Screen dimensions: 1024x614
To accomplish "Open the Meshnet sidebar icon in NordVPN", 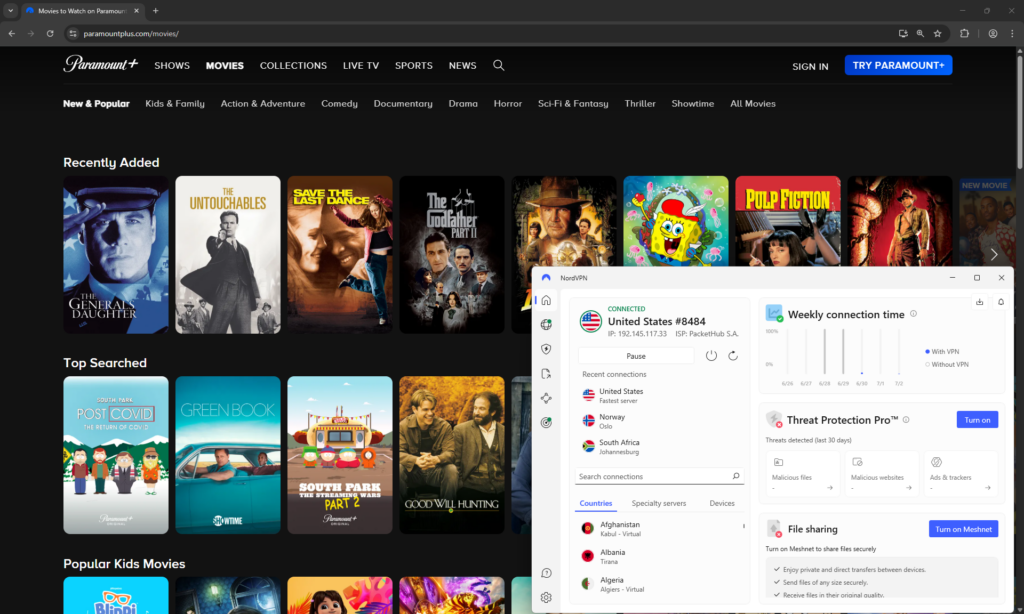I will (546, 398).
